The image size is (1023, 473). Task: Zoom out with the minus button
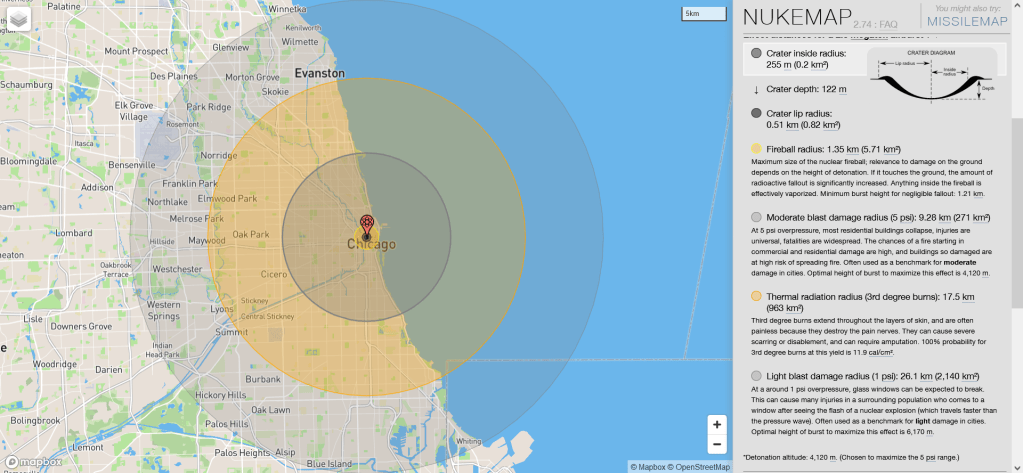[716, 445]
